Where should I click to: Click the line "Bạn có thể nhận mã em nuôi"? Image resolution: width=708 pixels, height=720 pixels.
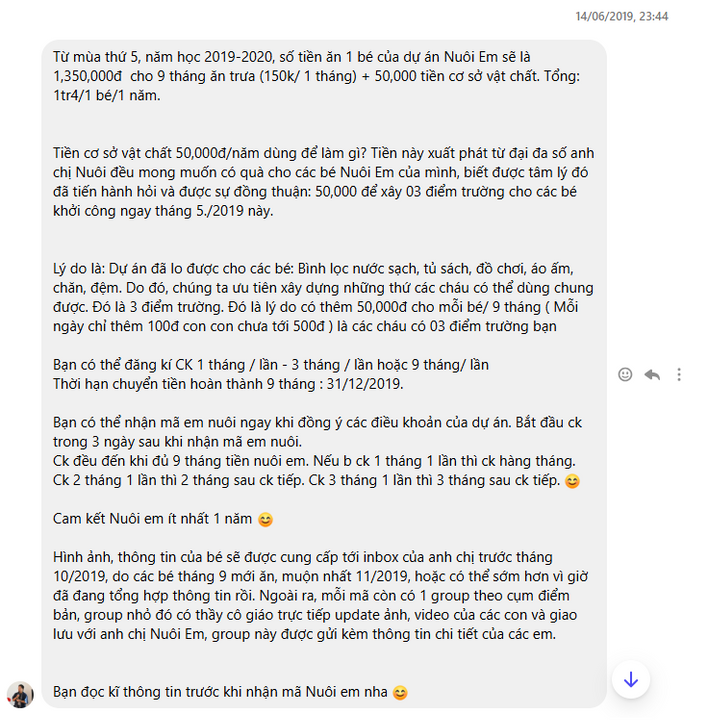pos(310,423)
